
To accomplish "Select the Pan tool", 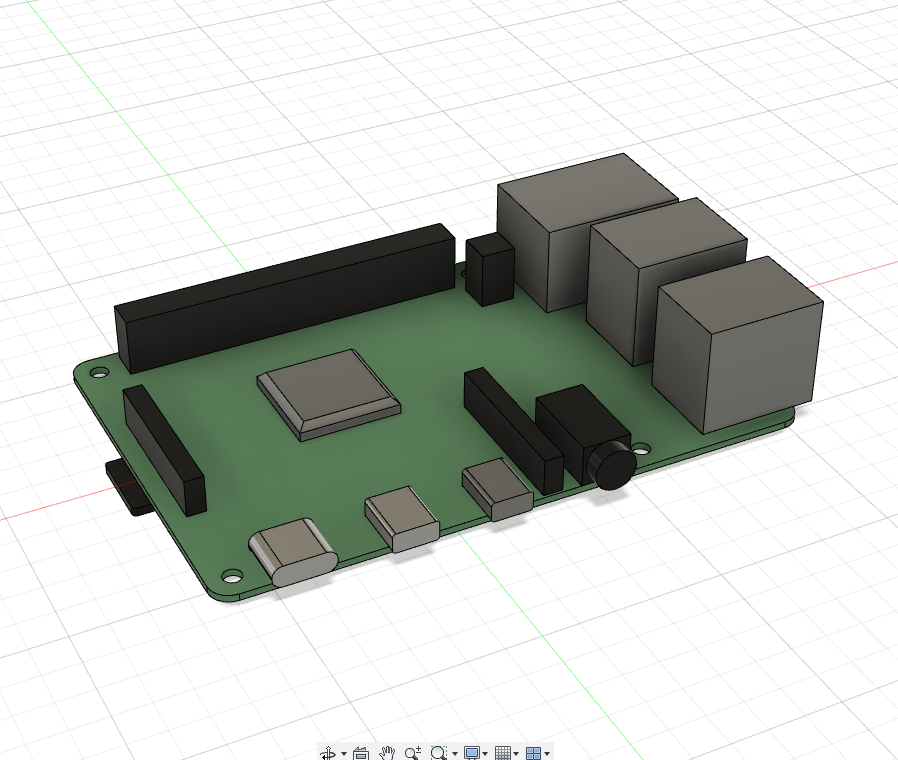I will (x=388, y=753).
